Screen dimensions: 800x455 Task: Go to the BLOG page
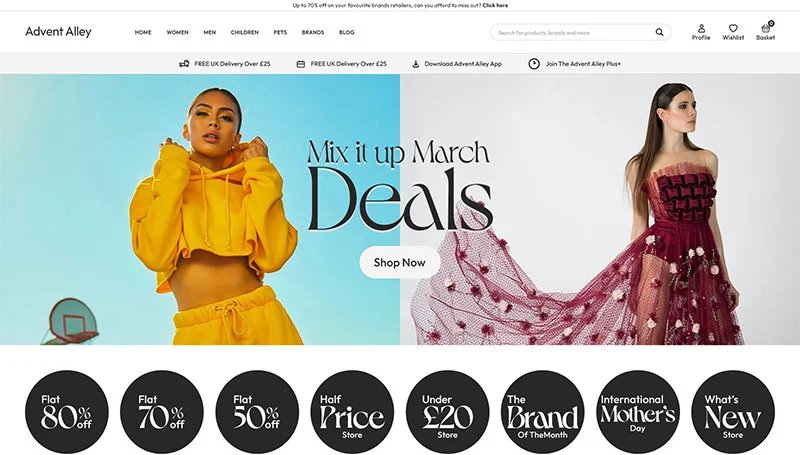pos(346,32)
